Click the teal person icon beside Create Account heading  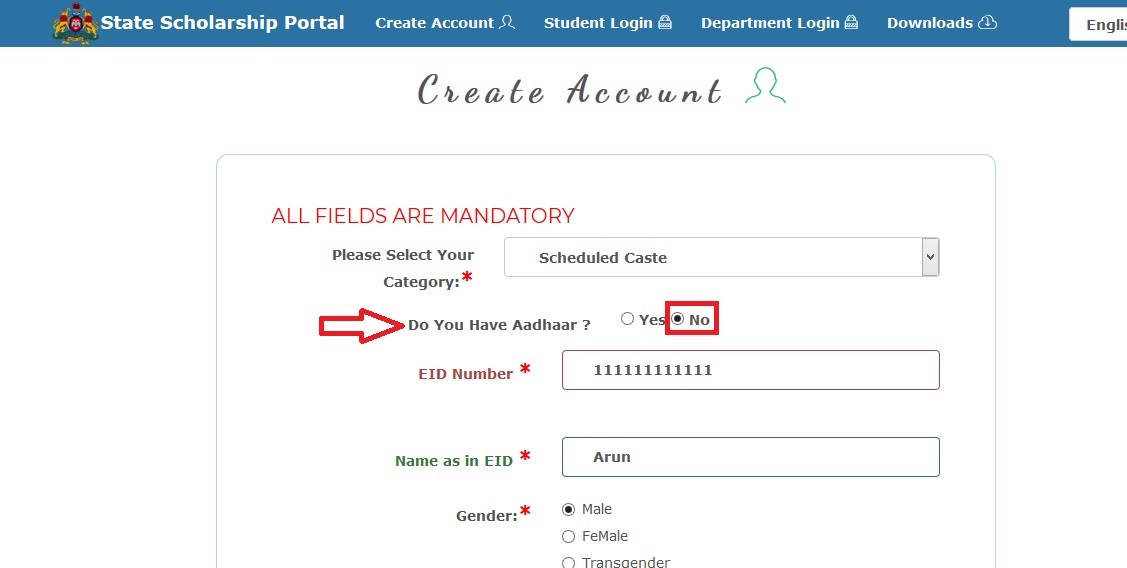pyautogui.click(x=765, y=86)
